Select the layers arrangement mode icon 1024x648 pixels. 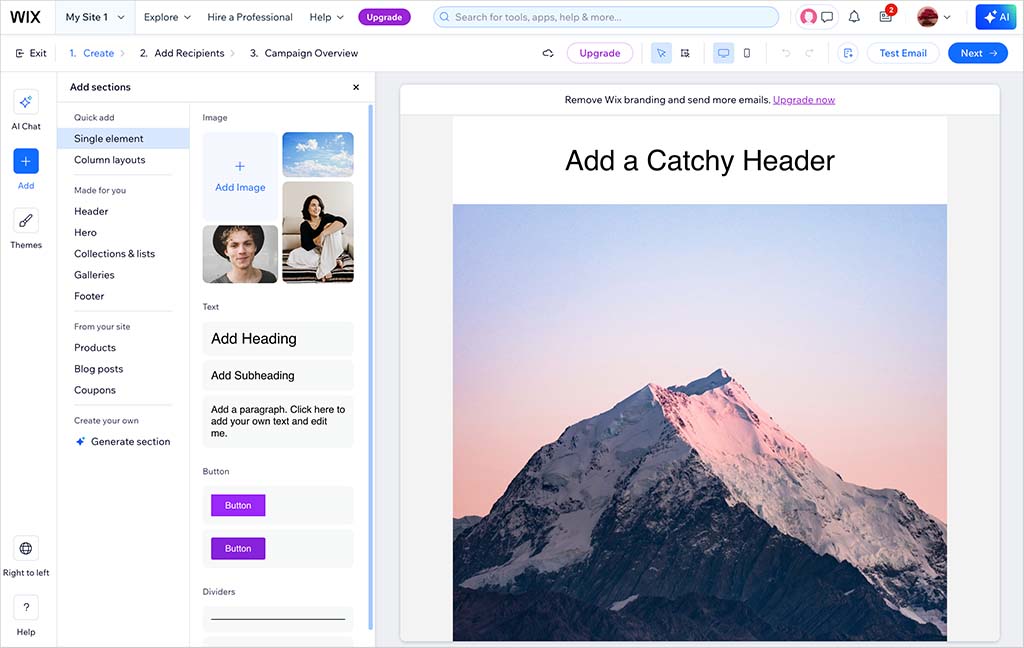tap(685, 53)
